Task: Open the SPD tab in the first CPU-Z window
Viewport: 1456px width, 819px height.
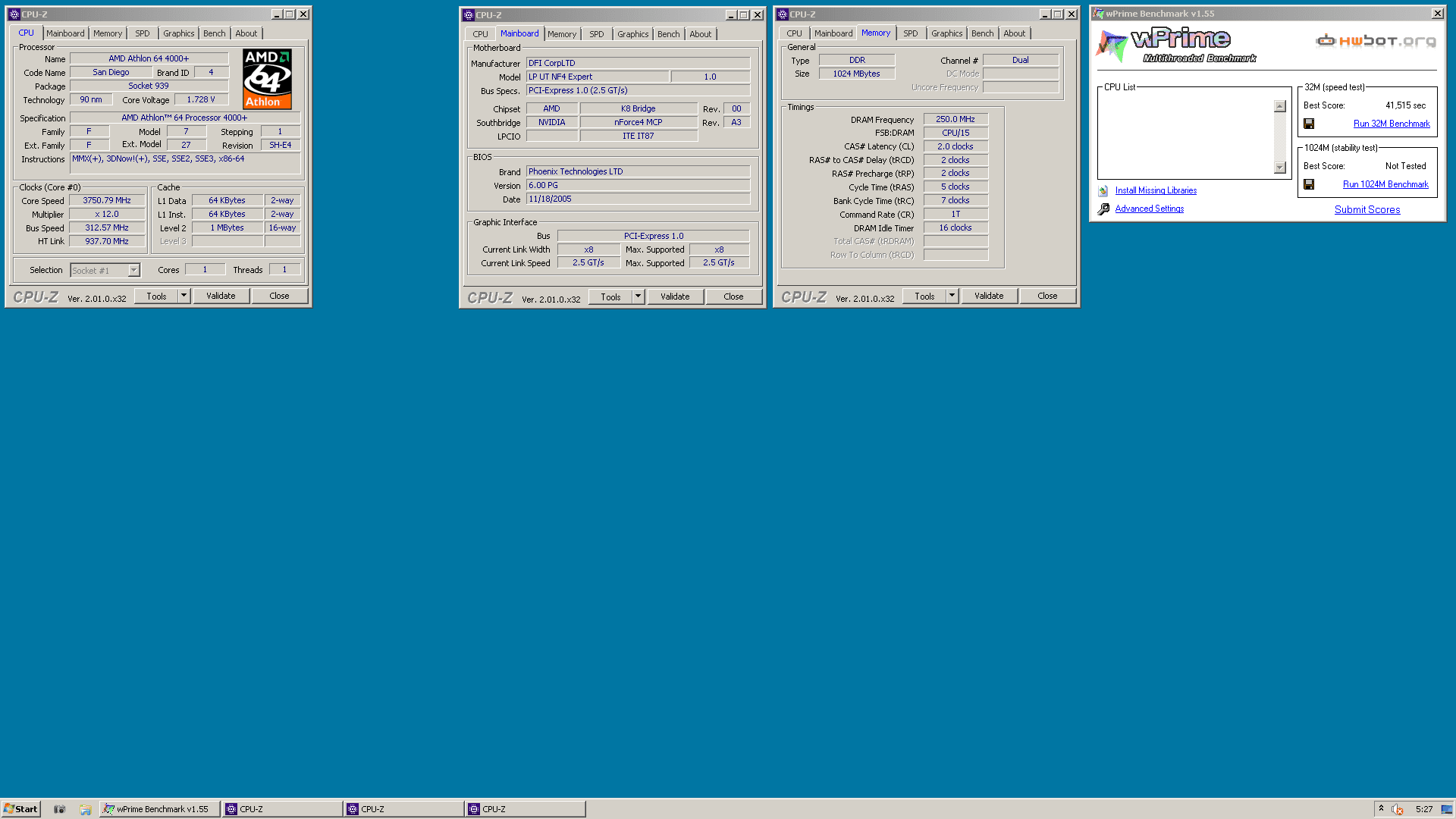Action: click(x=143, y=33)
